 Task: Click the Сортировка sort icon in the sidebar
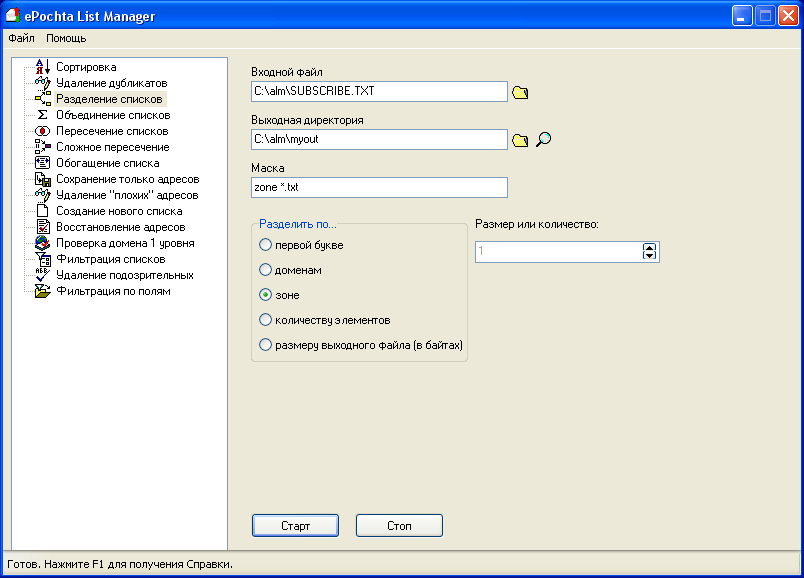pyautogui.click(x=42, y=67)
